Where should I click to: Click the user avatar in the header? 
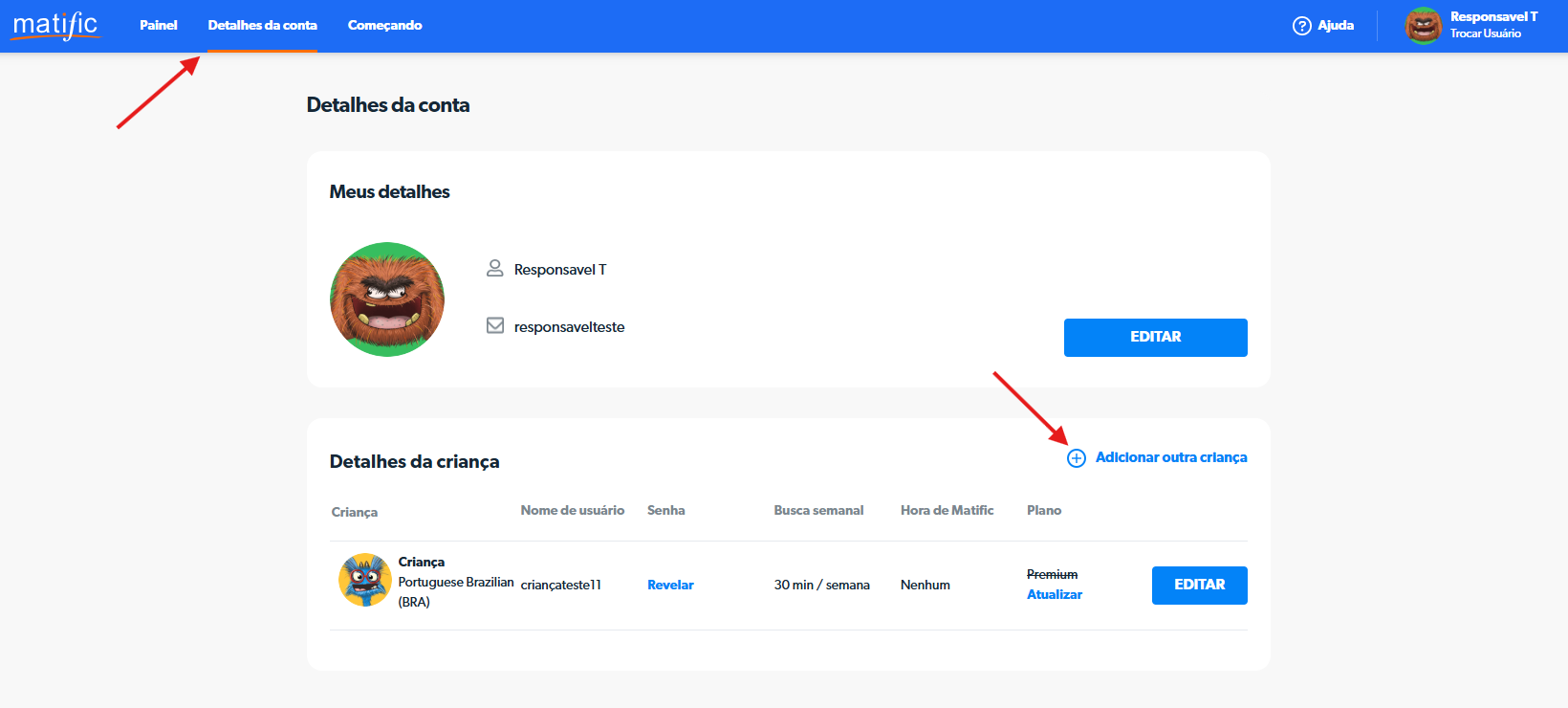coord(1423,26)
